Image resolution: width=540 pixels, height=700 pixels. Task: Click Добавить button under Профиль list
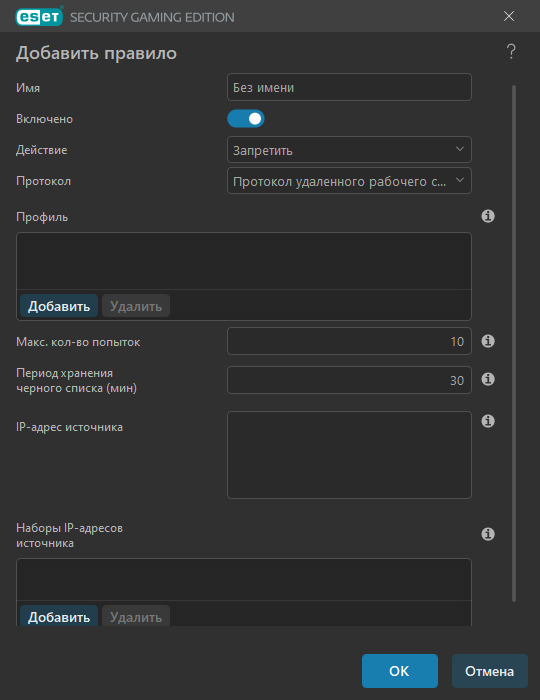click(x=59, y=306)
